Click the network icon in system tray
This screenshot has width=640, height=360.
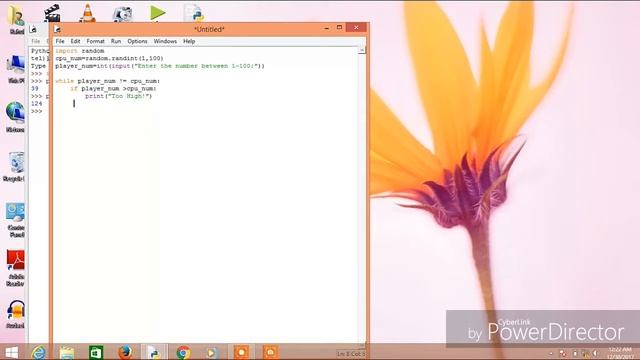tap(586, 353)
